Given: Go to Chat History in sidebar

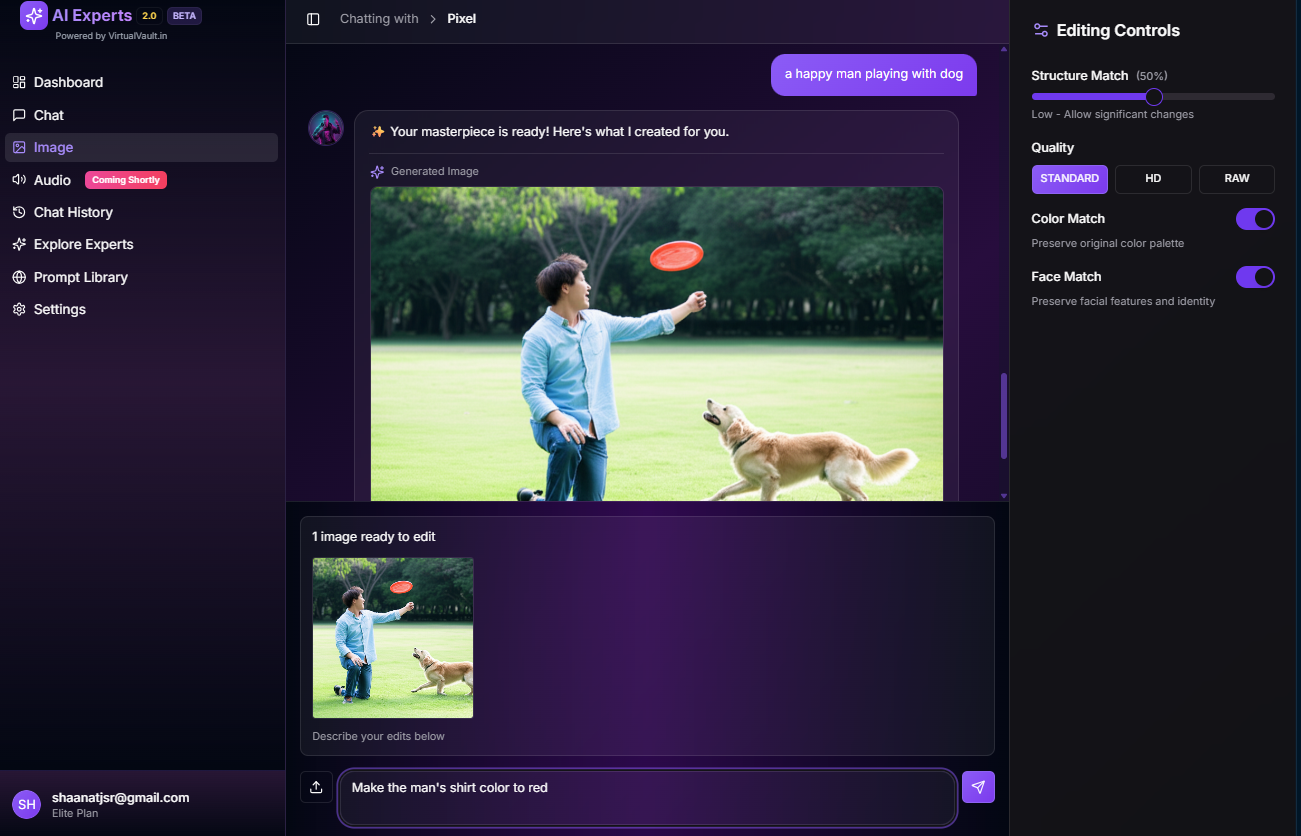Looking at the screenshot, I should click(73, 212).
